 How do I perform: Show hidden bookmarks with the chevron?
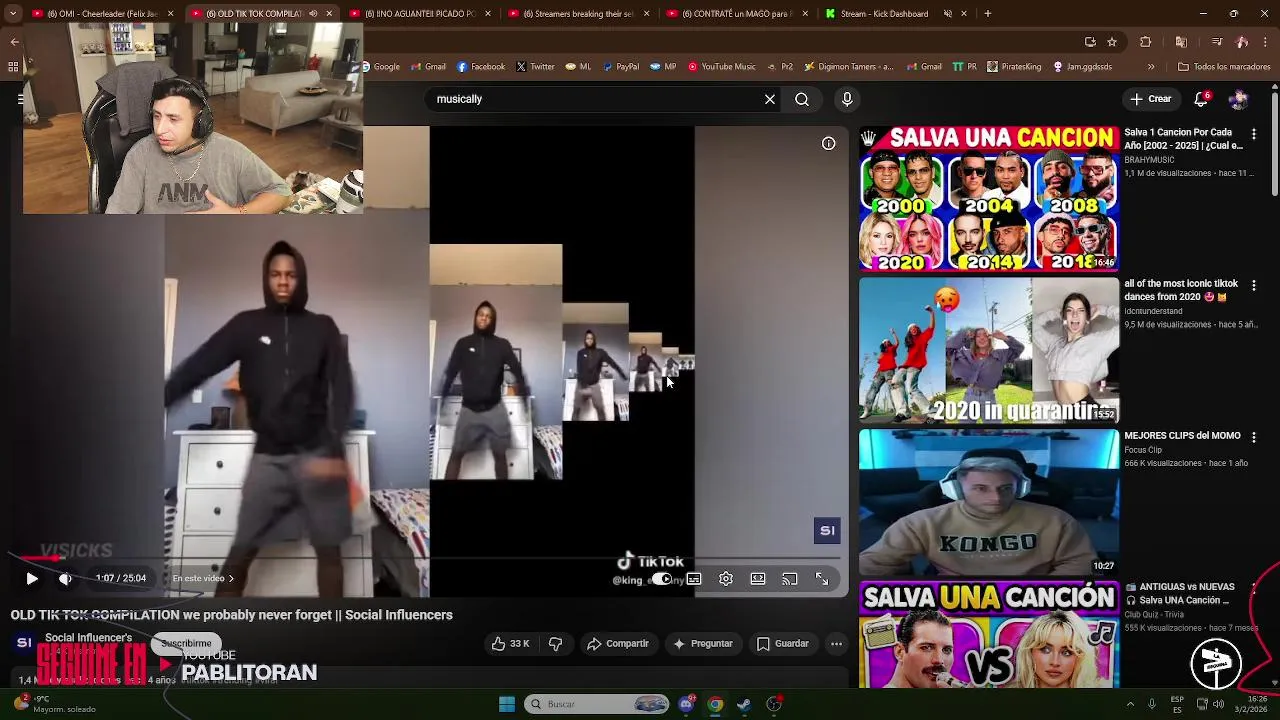tap(1151, 67)
